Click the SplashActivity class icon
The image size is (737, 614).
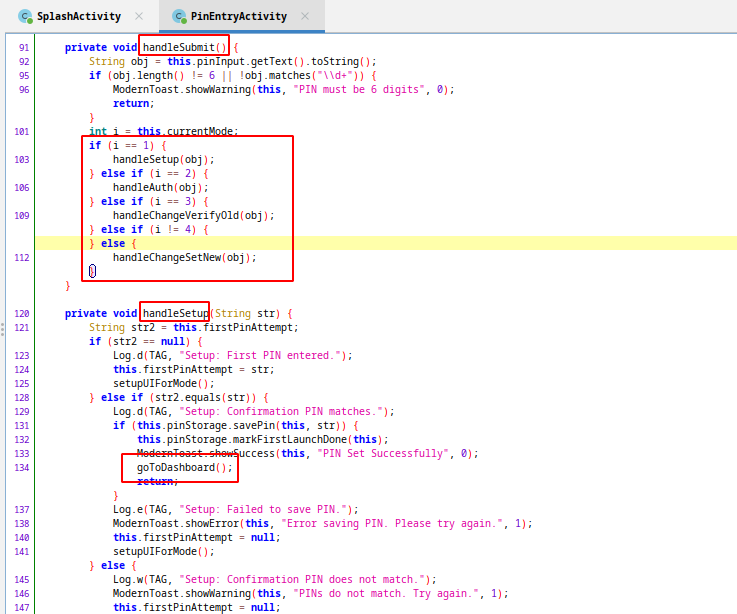pyautogui.click(x=26, y=16)
